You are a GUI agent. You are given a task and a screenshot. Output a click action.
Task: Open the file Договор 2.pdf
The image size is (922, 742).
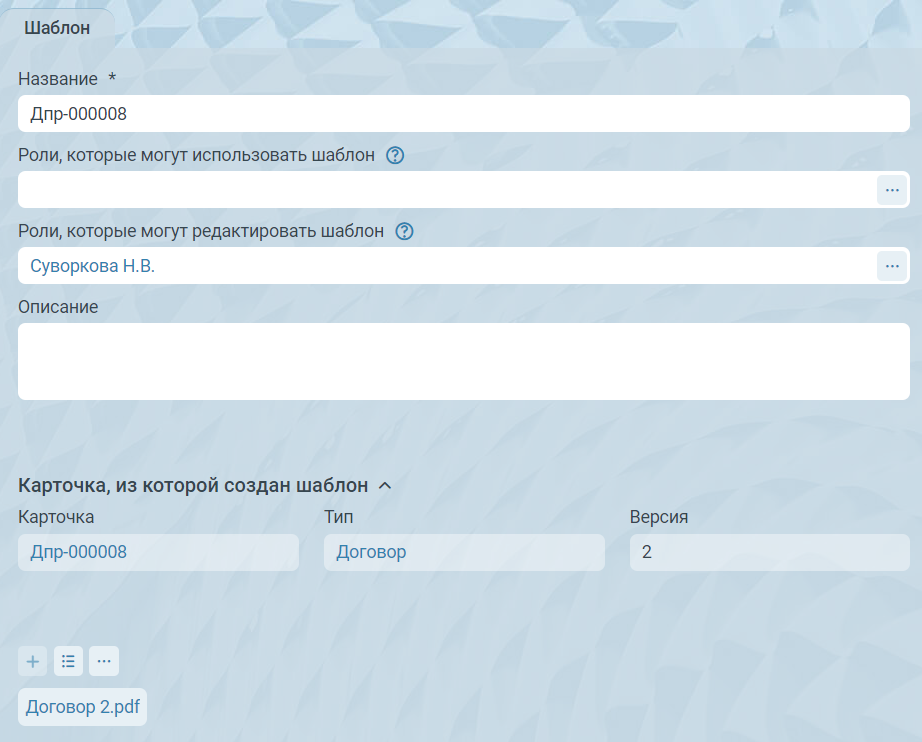[83, 707]
